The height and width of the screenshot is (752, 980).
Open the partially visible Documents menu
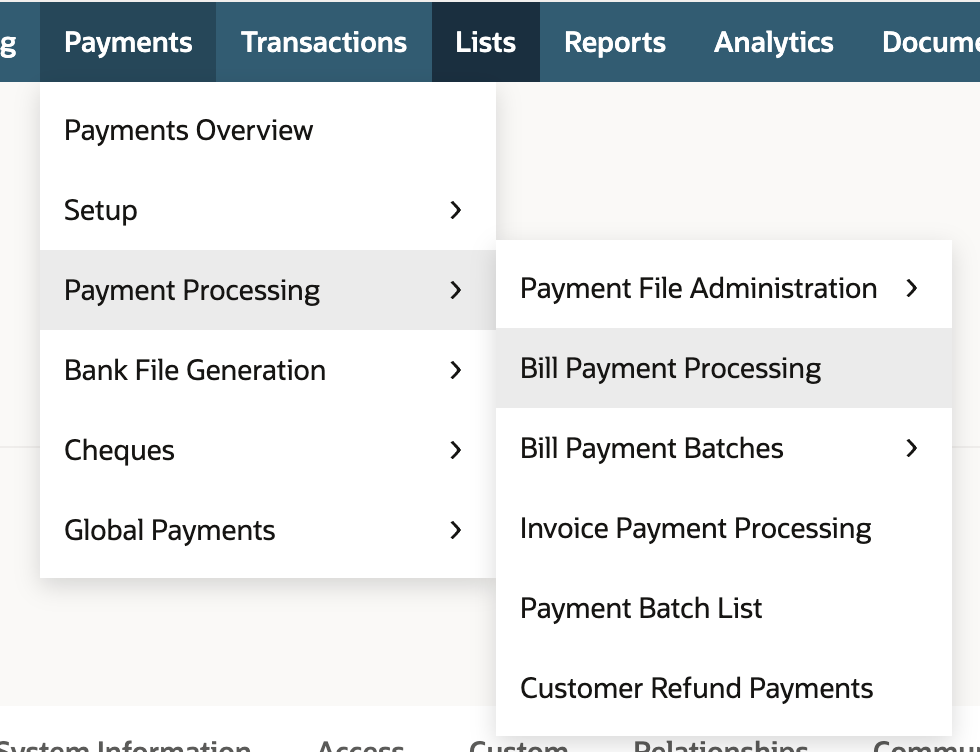pos(931,42)
